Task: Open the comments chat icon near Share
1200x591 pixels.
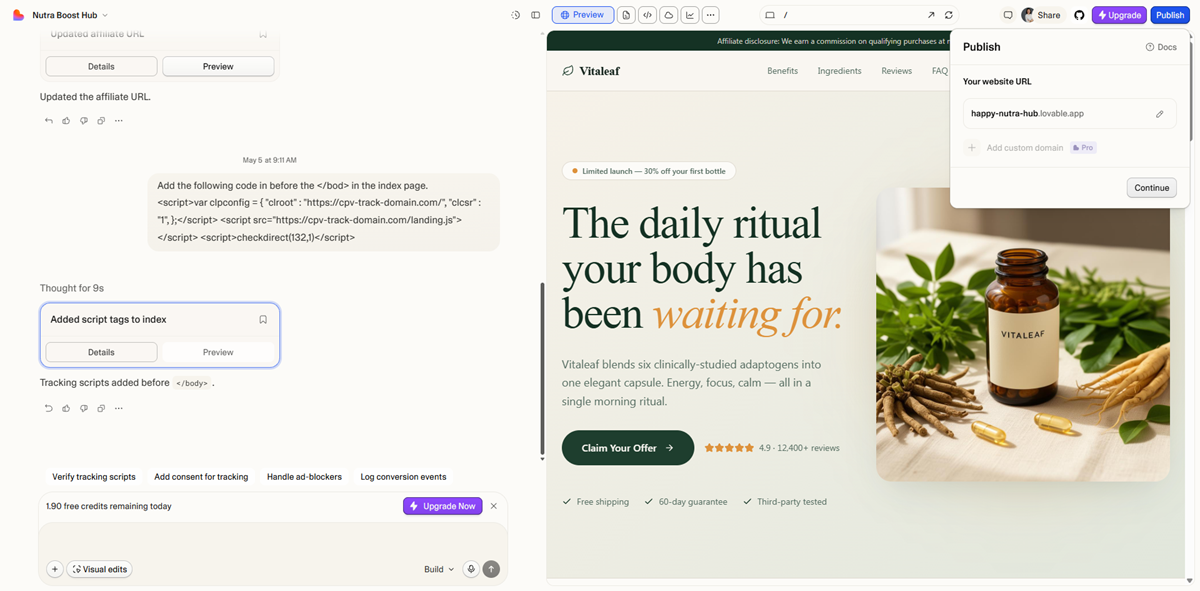Action: (x=1008, y=15)
